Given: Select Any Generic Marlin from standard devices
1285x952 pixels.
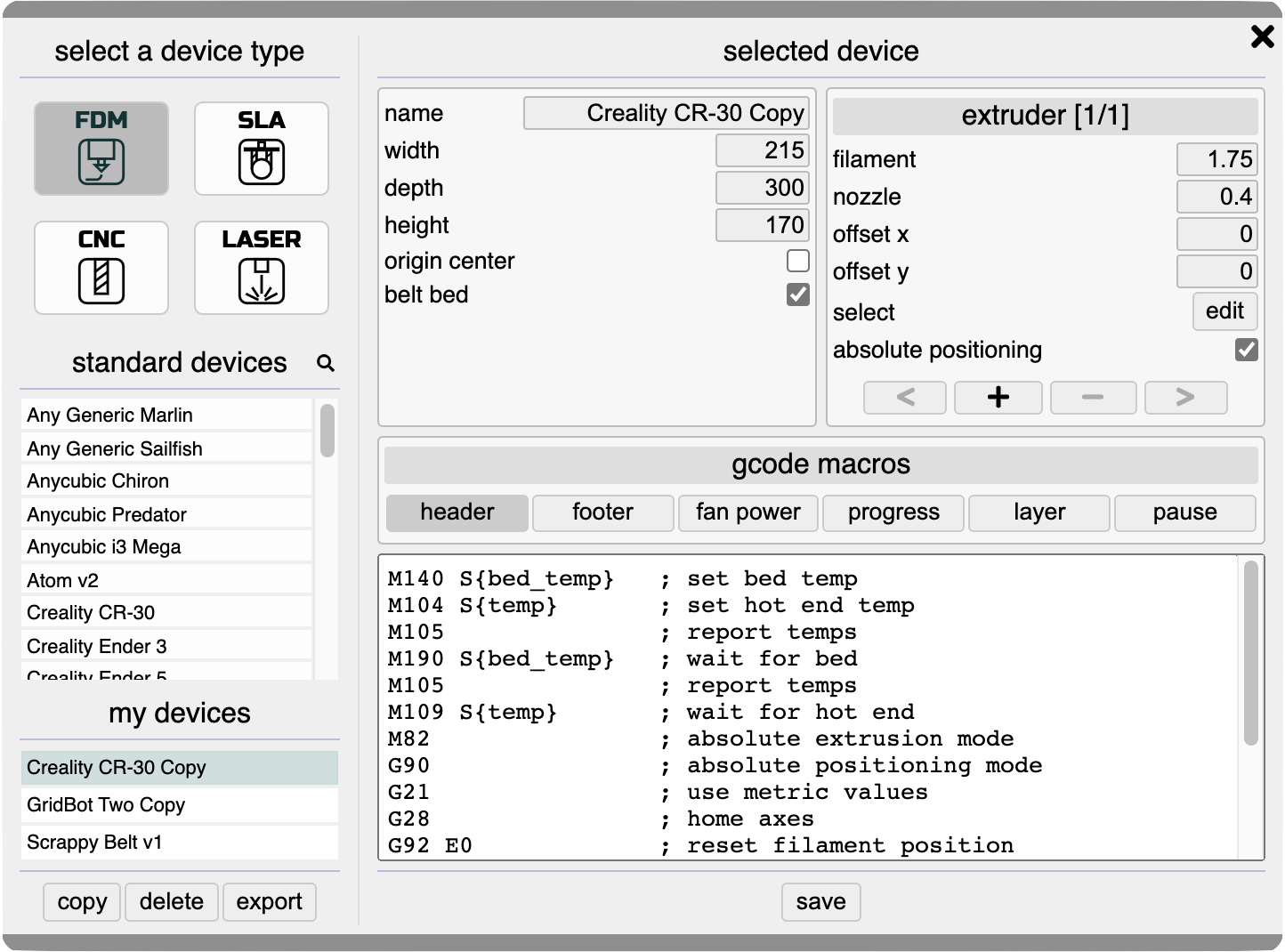Looking at the screenshot, I should click(x=166, y=415).
